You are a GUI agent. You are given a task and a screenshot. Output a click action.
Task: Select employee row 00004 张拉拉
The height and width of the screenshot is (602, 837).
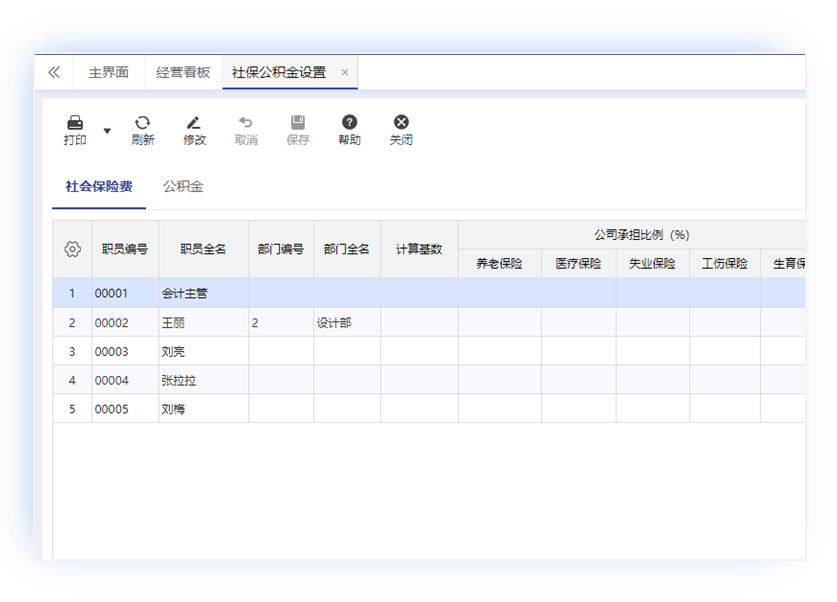204,380
